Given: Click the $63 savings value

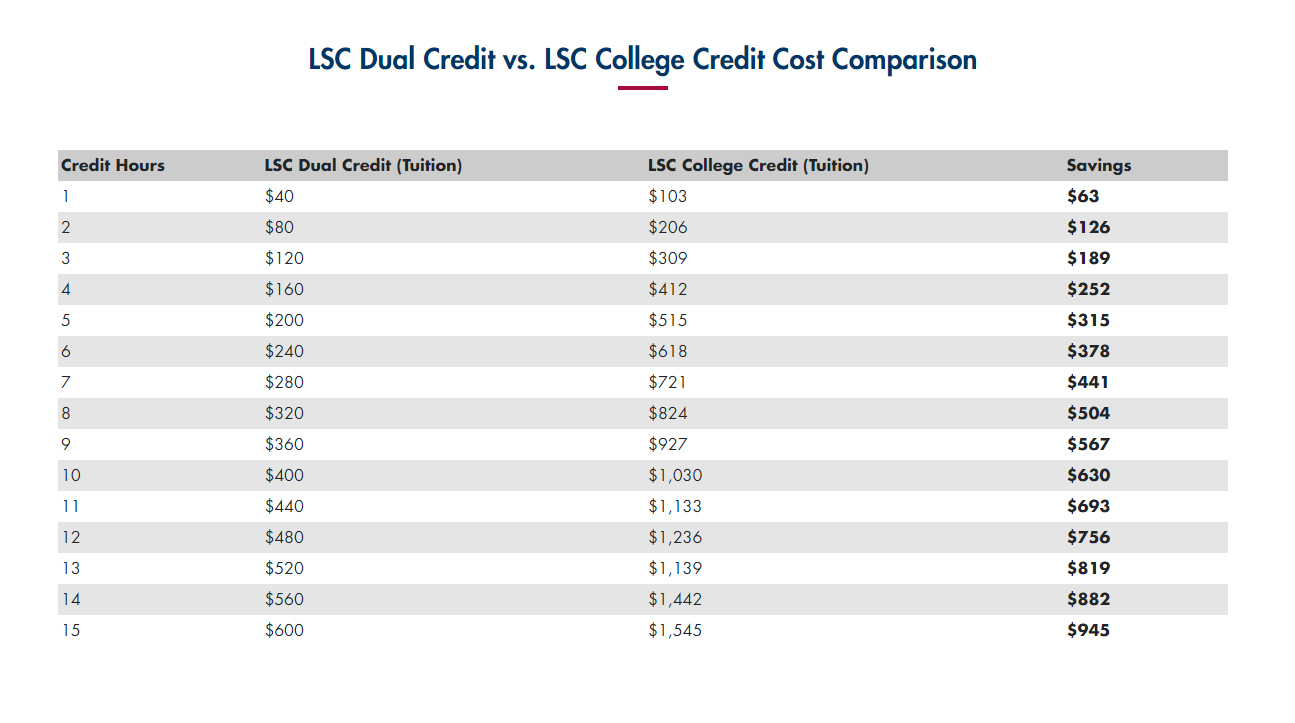Looking at the screenshot, I should click(x=1083, y=197).
